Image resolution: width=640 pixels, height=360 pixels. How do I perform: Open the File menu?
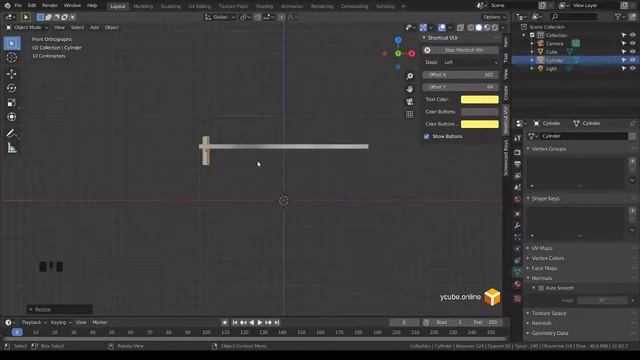point(18,6)
